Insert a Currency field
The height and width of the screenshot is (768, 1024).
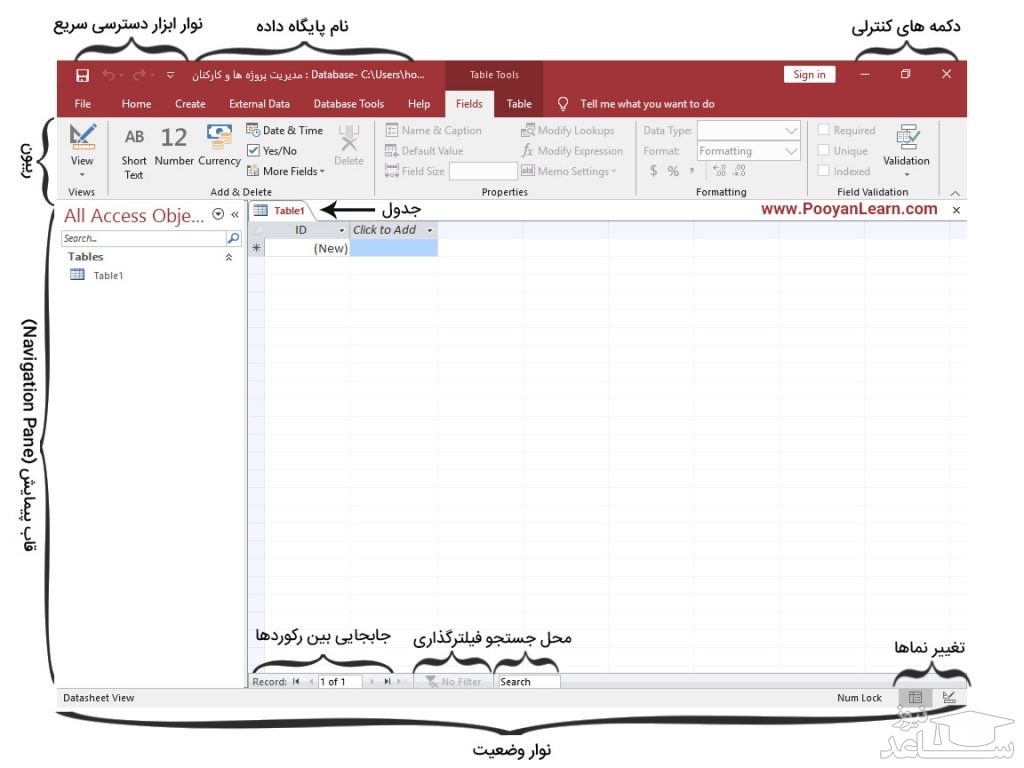[218, 136]
